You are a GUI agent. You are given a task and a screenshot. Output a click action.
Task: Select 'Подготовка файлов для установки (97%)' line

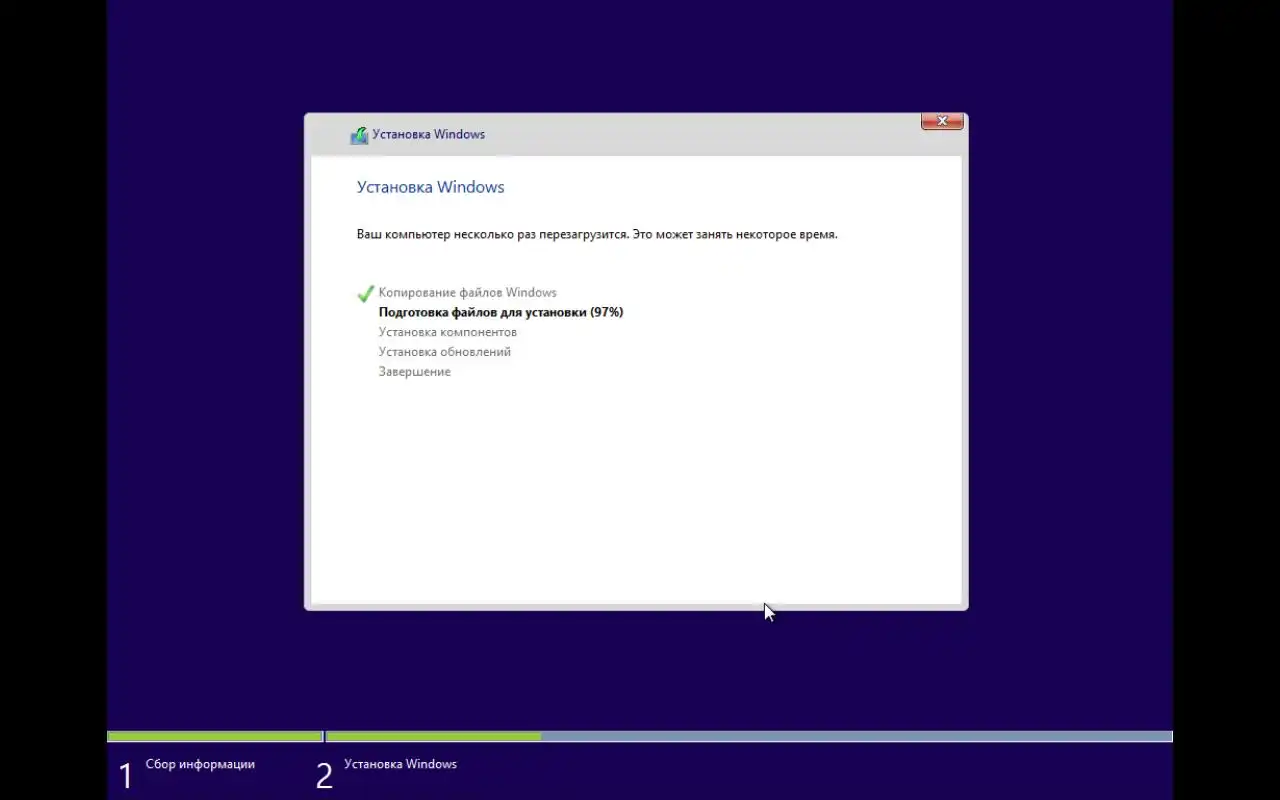pos(500,312)
